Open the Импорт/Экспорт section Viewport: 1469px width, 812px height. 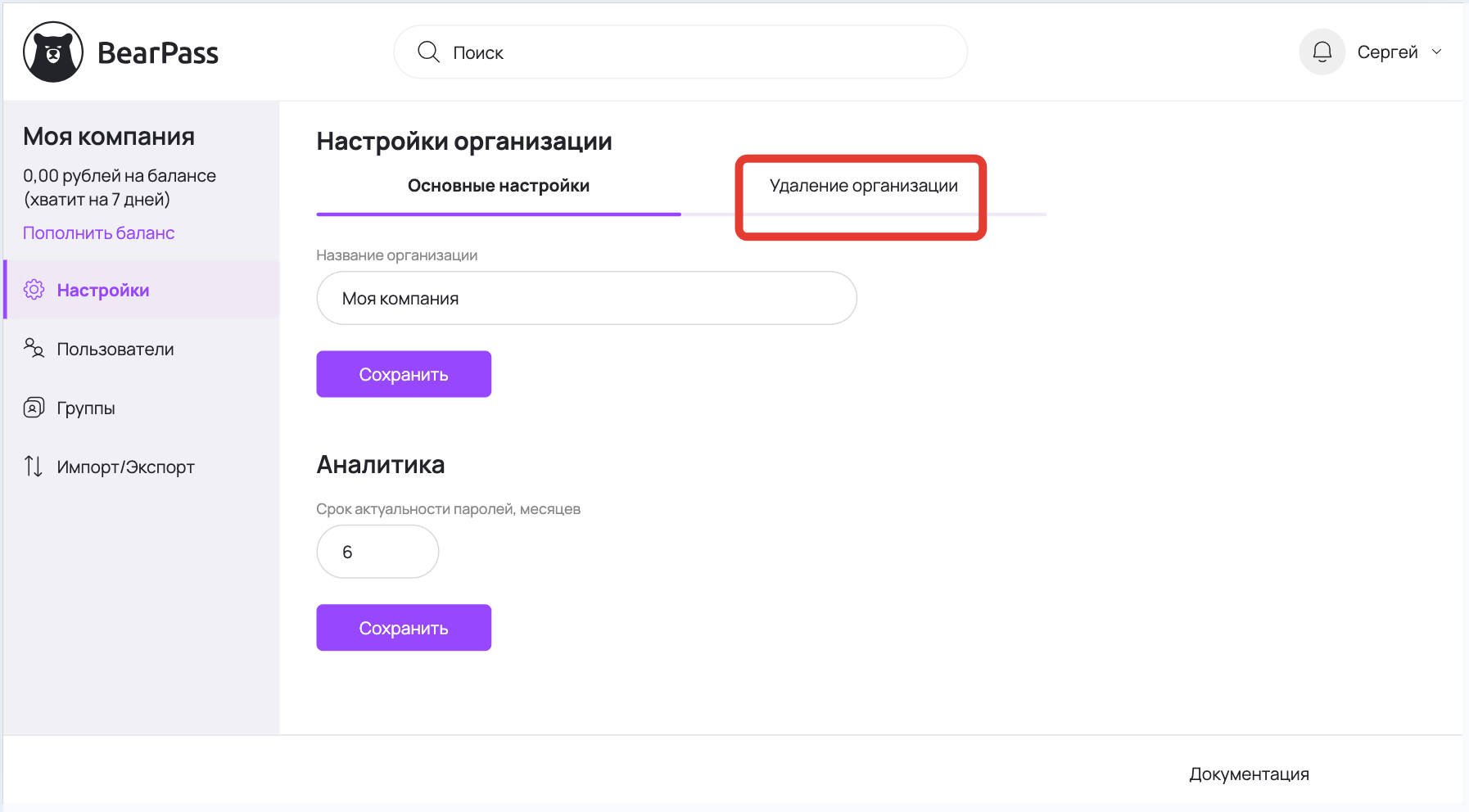click(x=125, y=467)
